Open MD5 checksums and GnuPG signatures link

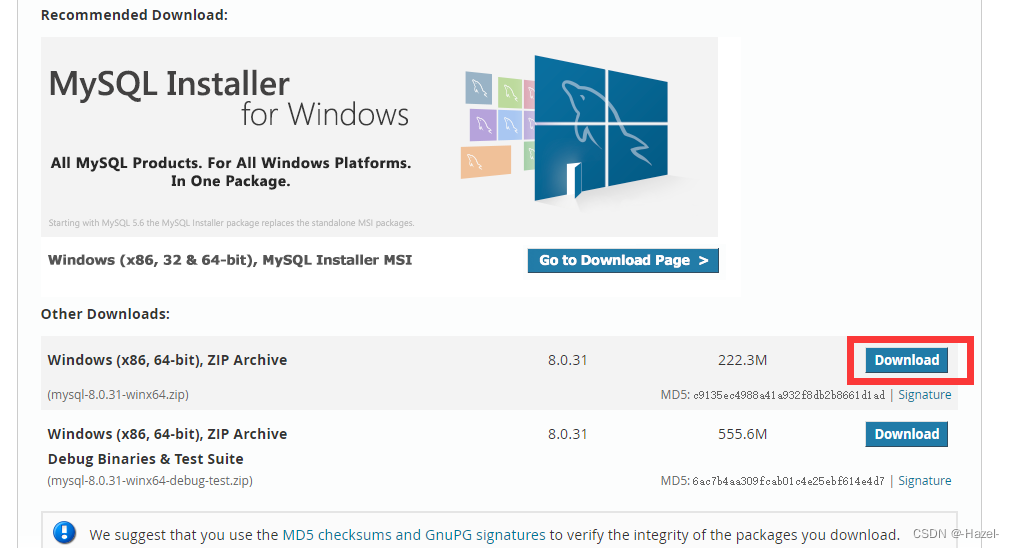tap(414, 535)
